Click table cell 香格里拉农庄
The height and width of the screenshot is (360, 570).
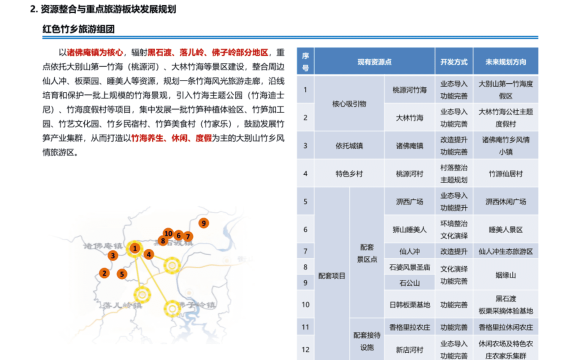409,327
